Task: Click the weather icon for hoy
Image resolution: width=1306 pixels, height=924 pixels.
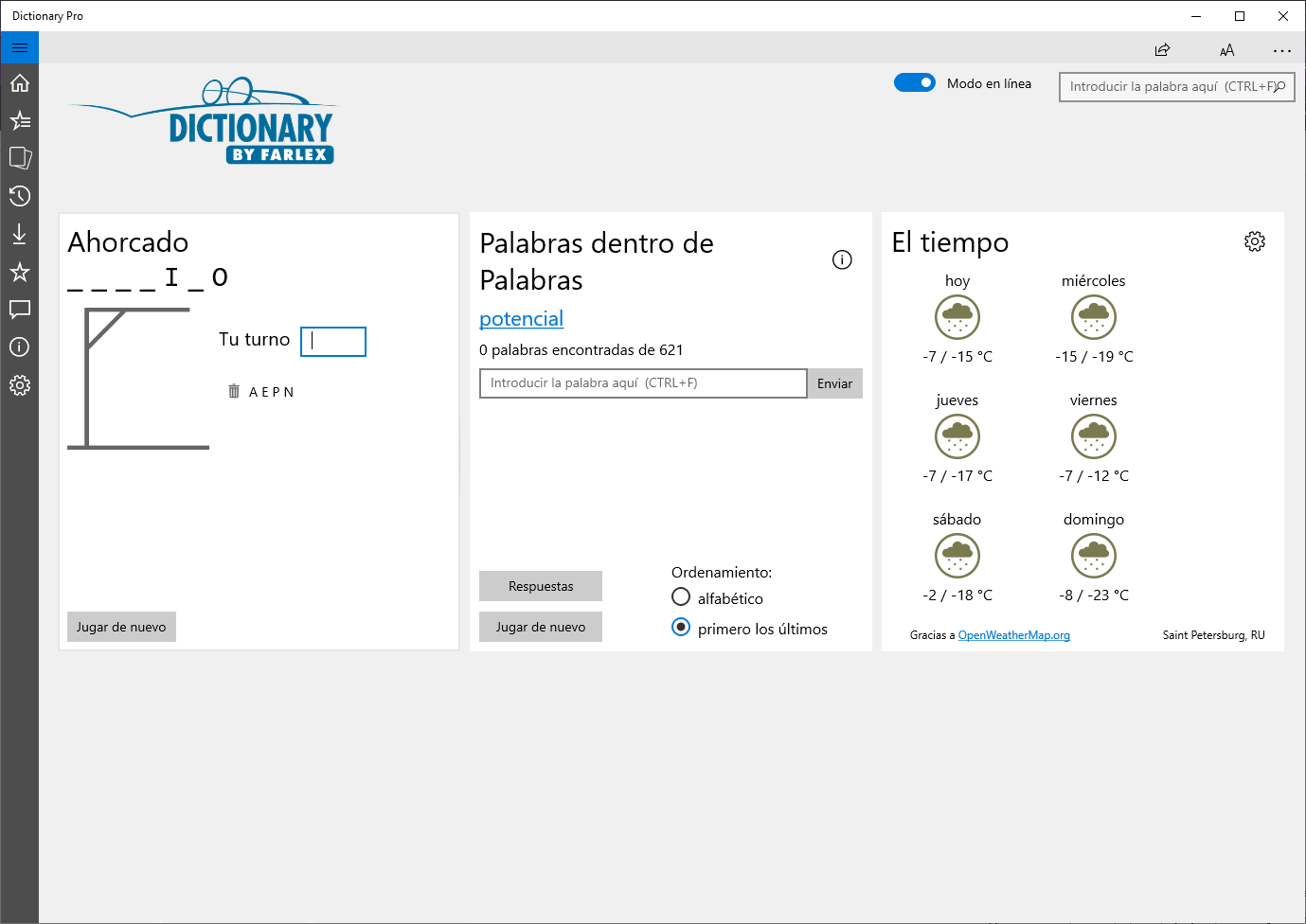Action: click(x=957, y=317)
